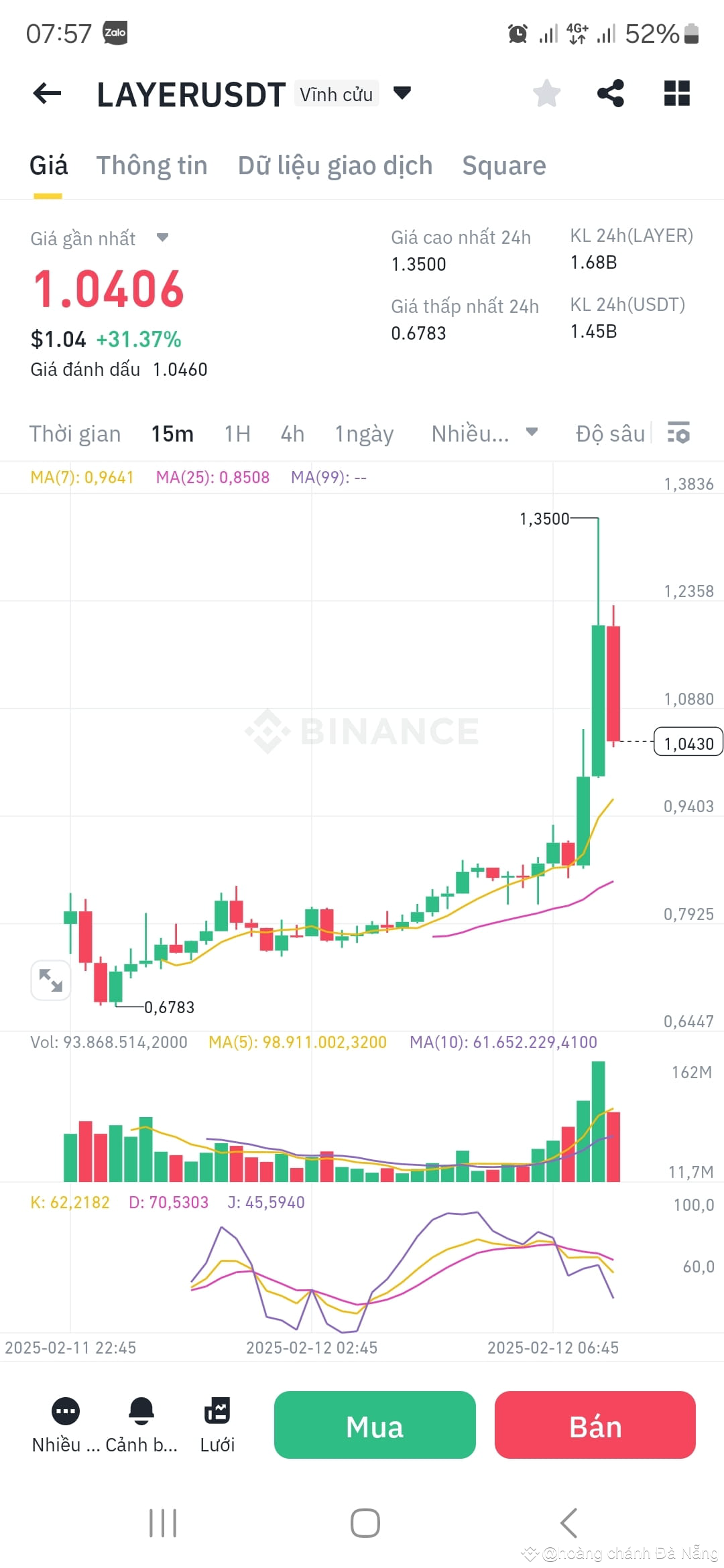The image size is (724, 1568).
Task: Tap the fullscreen expand icon on the chart
Action: tap(50, 980)
